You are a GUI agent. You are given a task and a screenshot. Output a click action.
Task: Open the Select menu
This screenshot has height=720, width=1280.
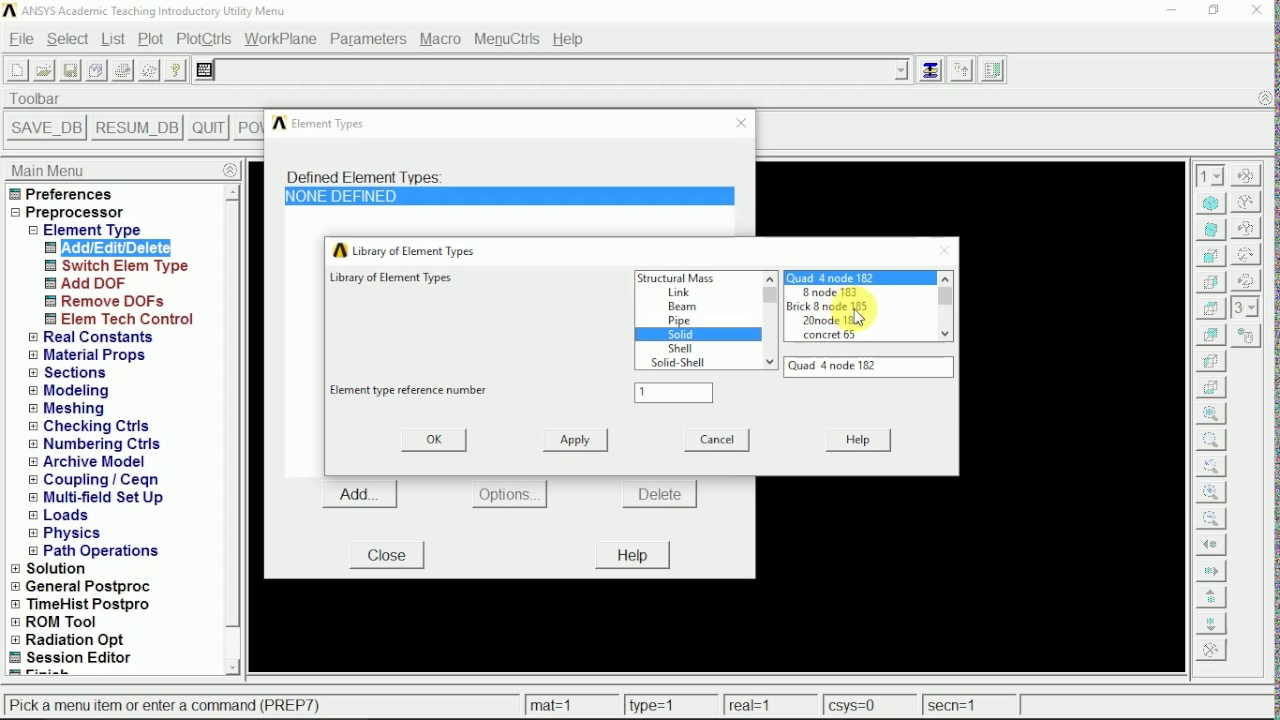[x=67, y=39]
